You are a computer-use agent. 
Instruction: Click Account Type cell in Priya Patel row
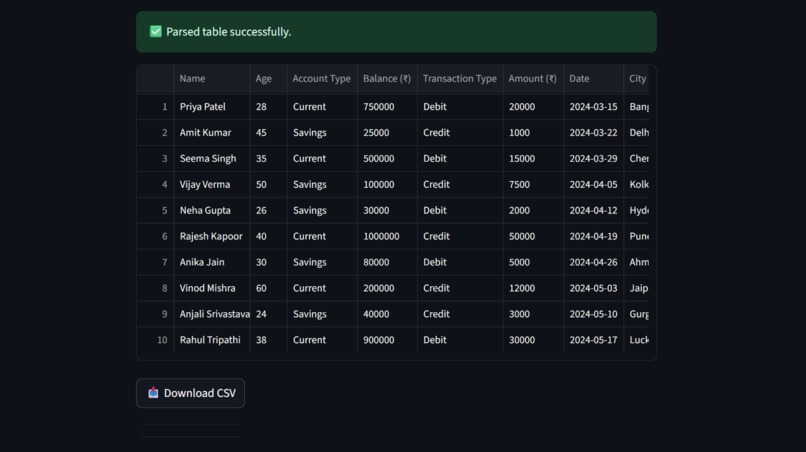coord(322,106)
